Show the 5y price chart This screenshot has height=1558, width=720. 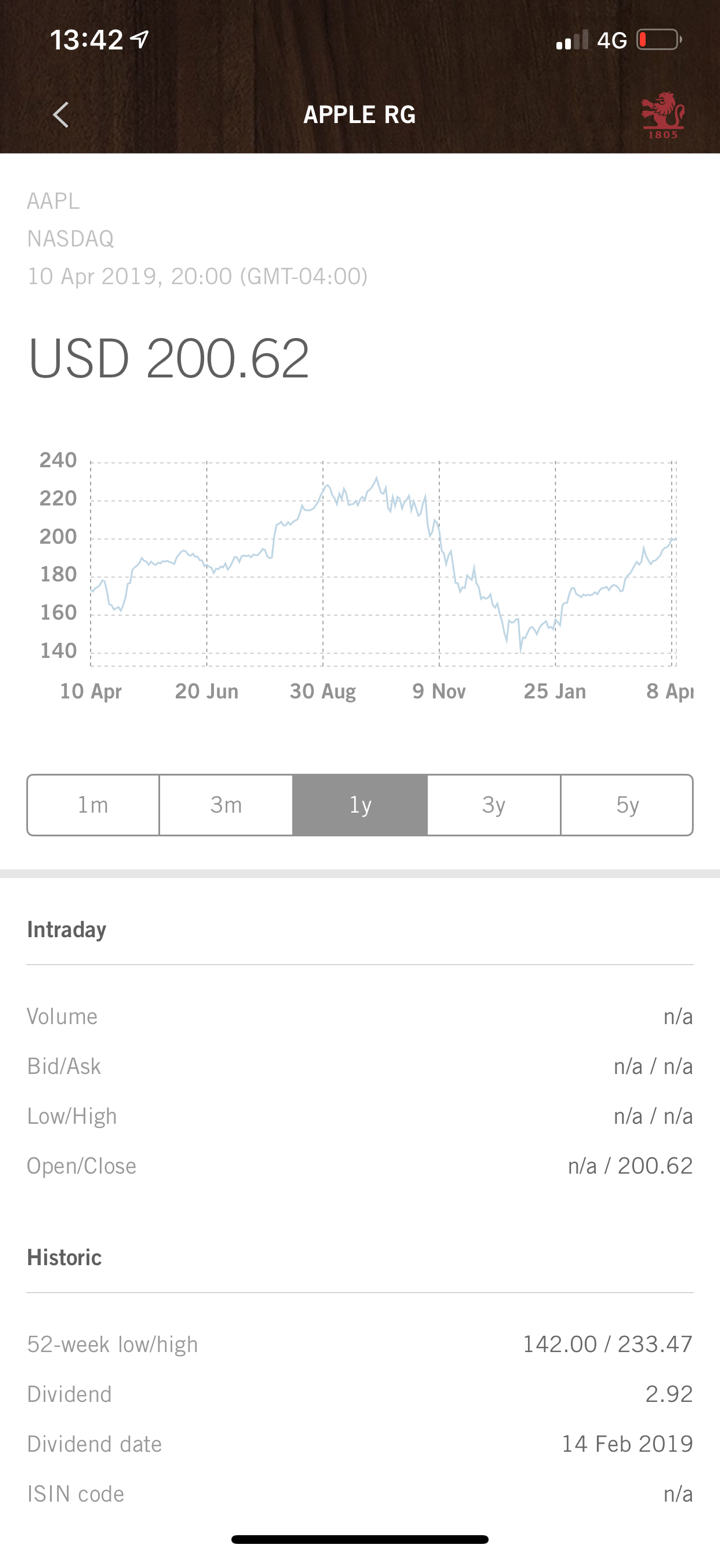coord(627,805)
